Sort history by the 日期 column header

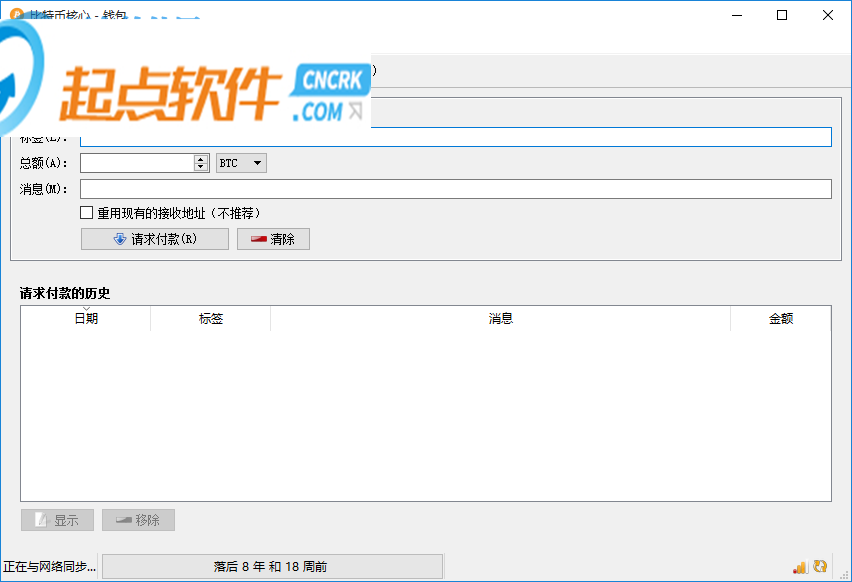[x=86, y=318]
